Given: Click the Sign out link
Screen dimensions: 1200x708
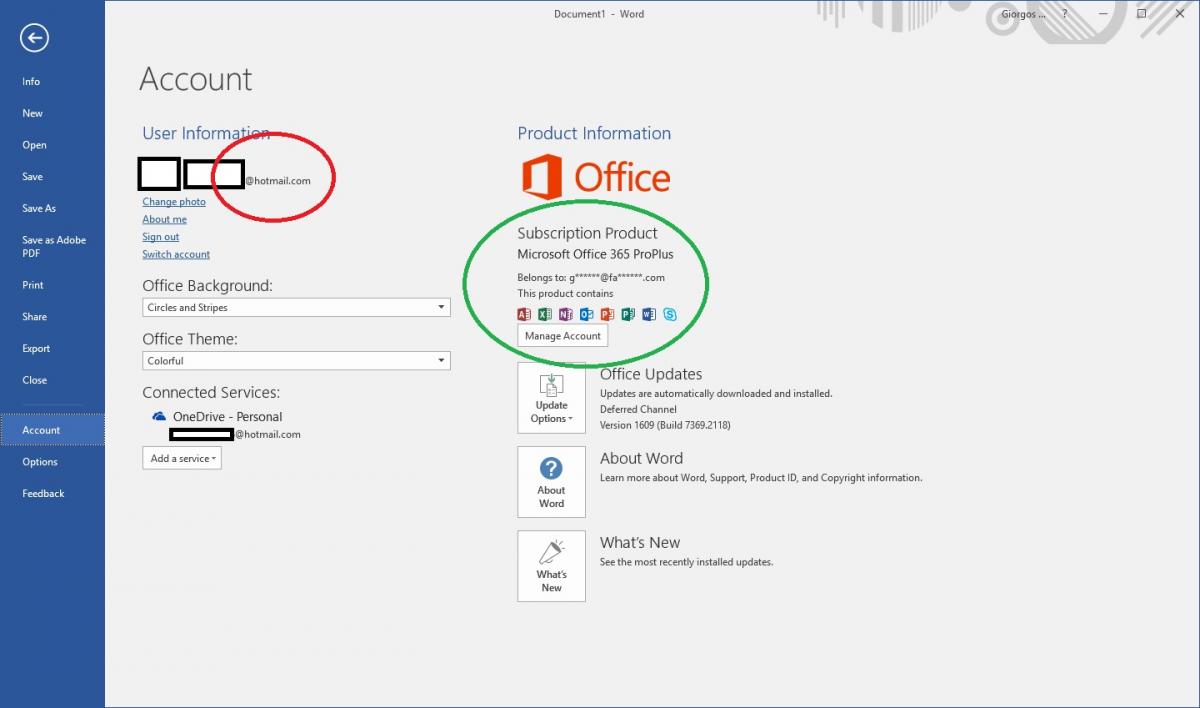Looking at the screenshot, I should (x=161, y=237).
